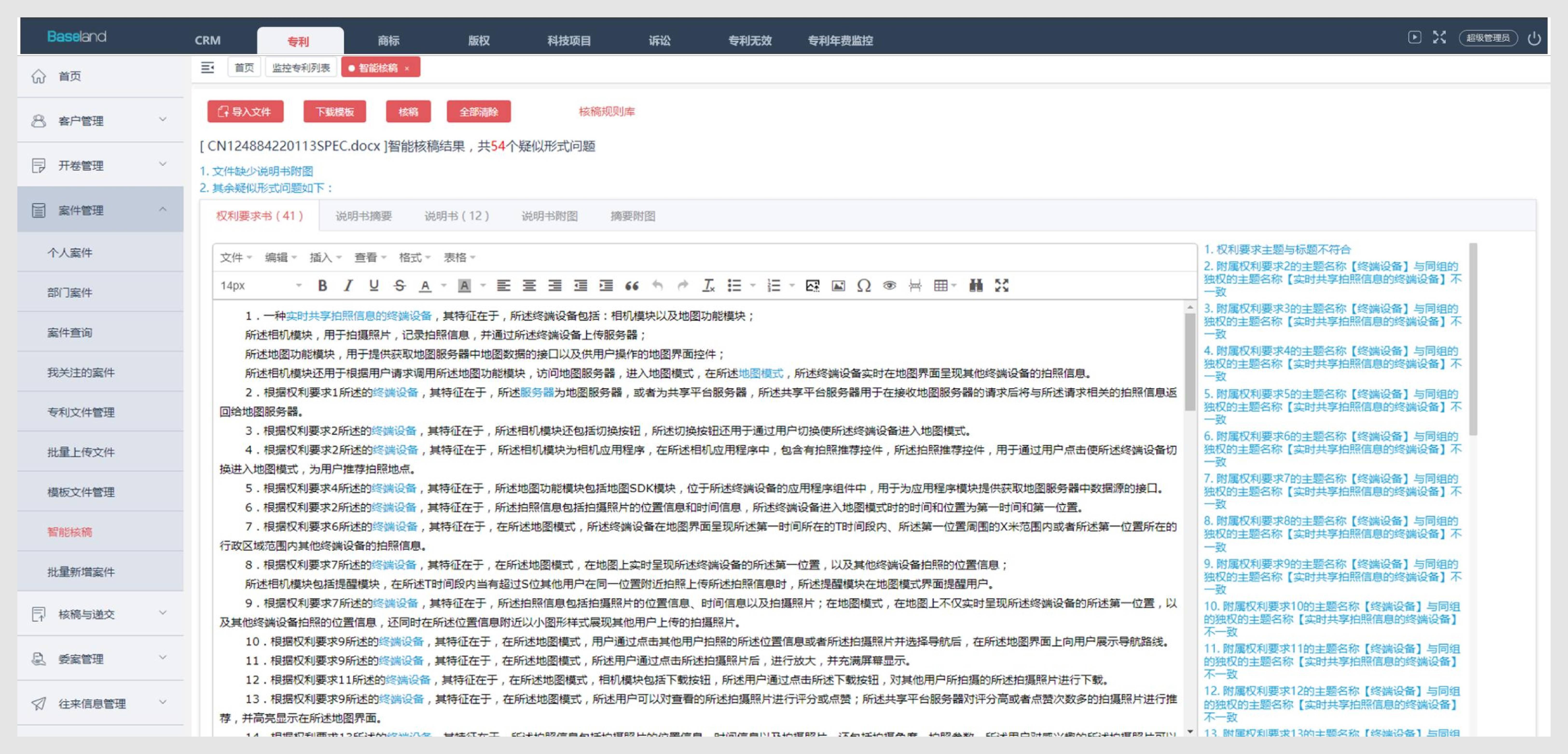Apply italic formatting in the editor

[x=348, y=285]
